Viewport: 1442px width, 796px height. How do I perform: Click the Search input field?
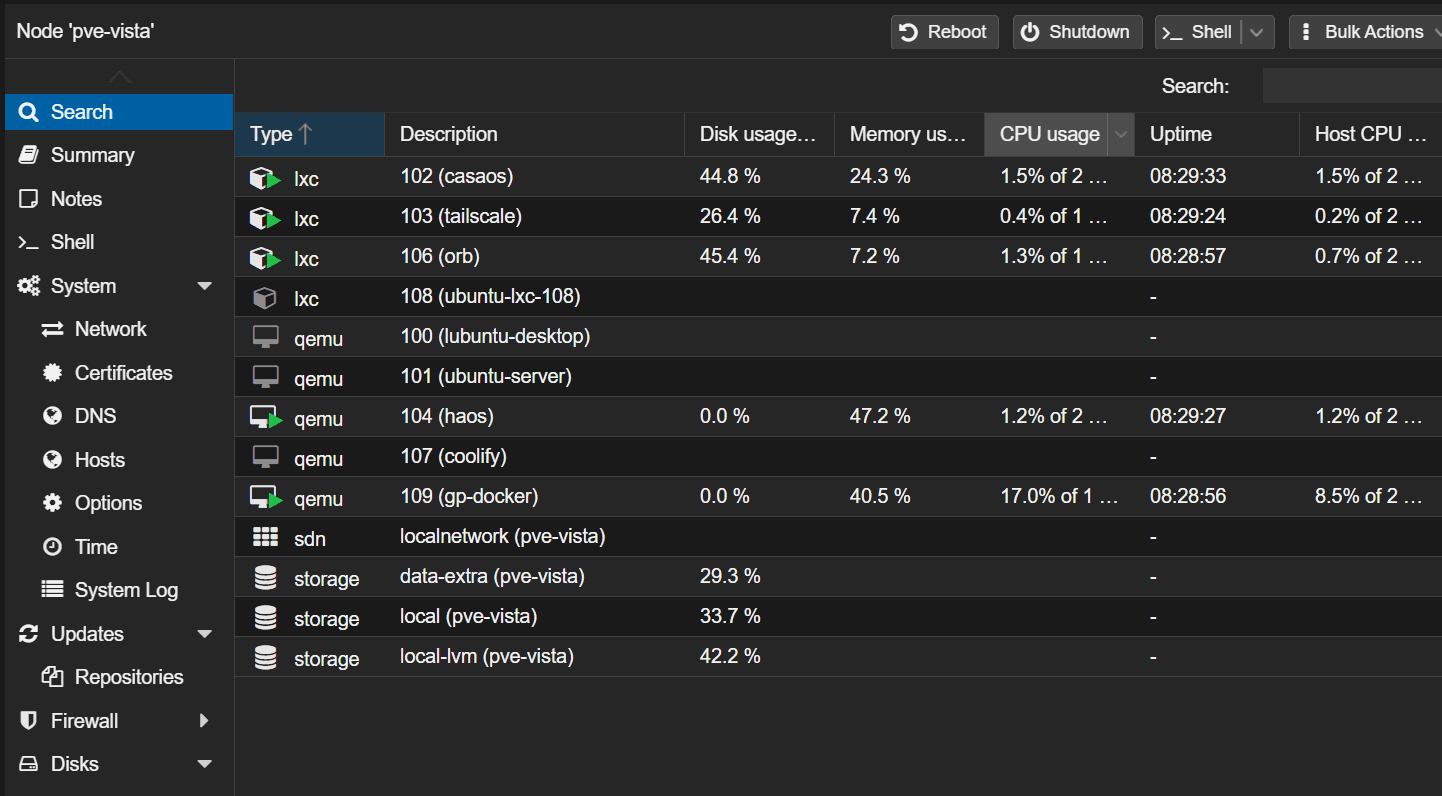pos(1350,87)
